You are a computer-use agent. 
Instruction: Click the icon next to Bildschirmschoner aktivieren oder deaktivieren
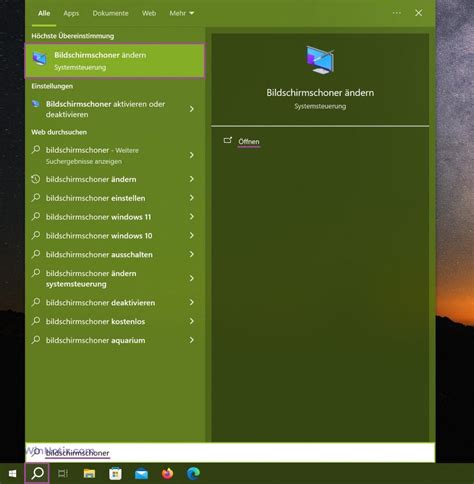point(36,104)
